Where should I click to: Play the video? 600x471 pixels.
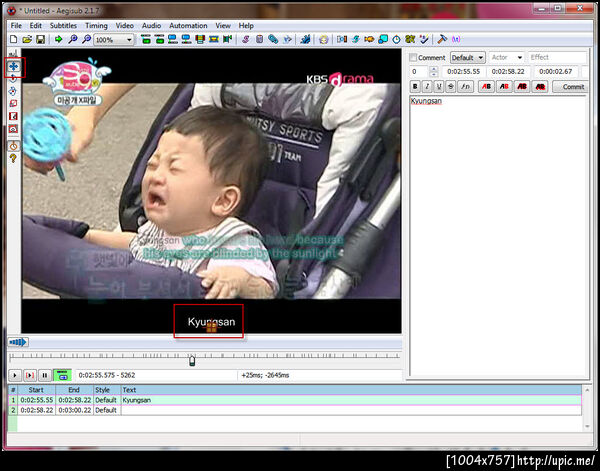(x=15, y=375)
